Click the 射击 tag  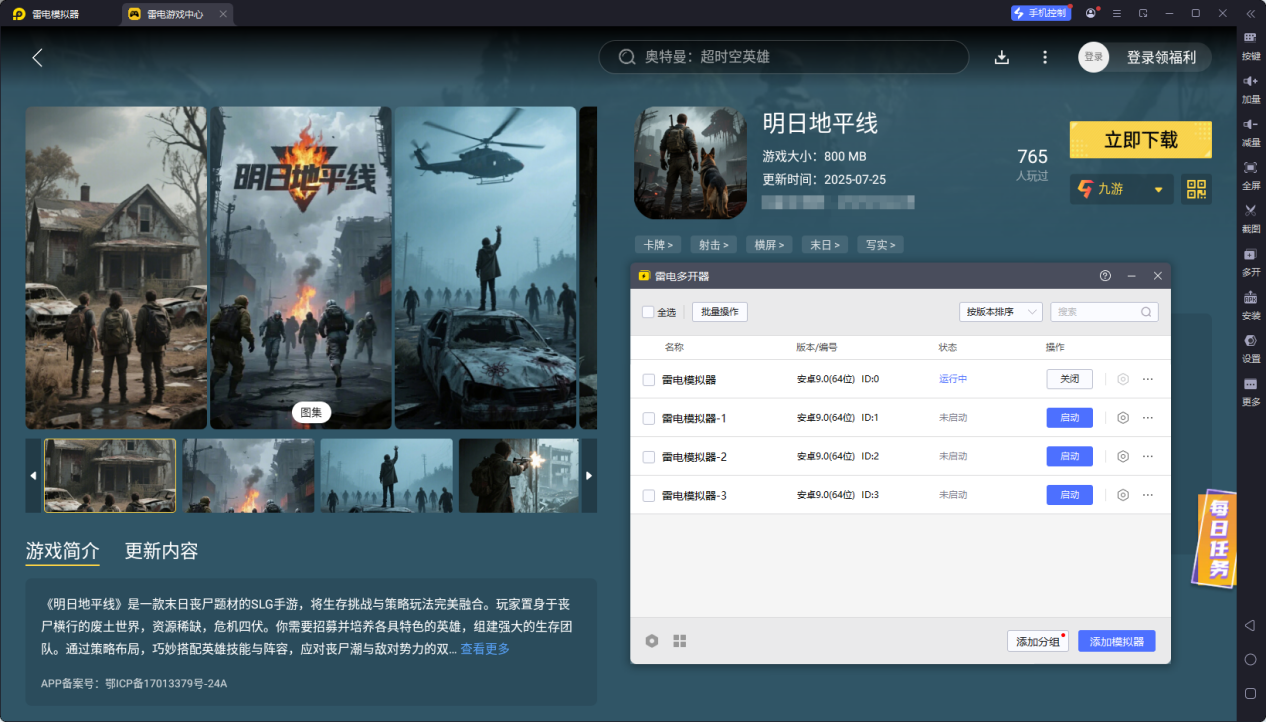714,244
